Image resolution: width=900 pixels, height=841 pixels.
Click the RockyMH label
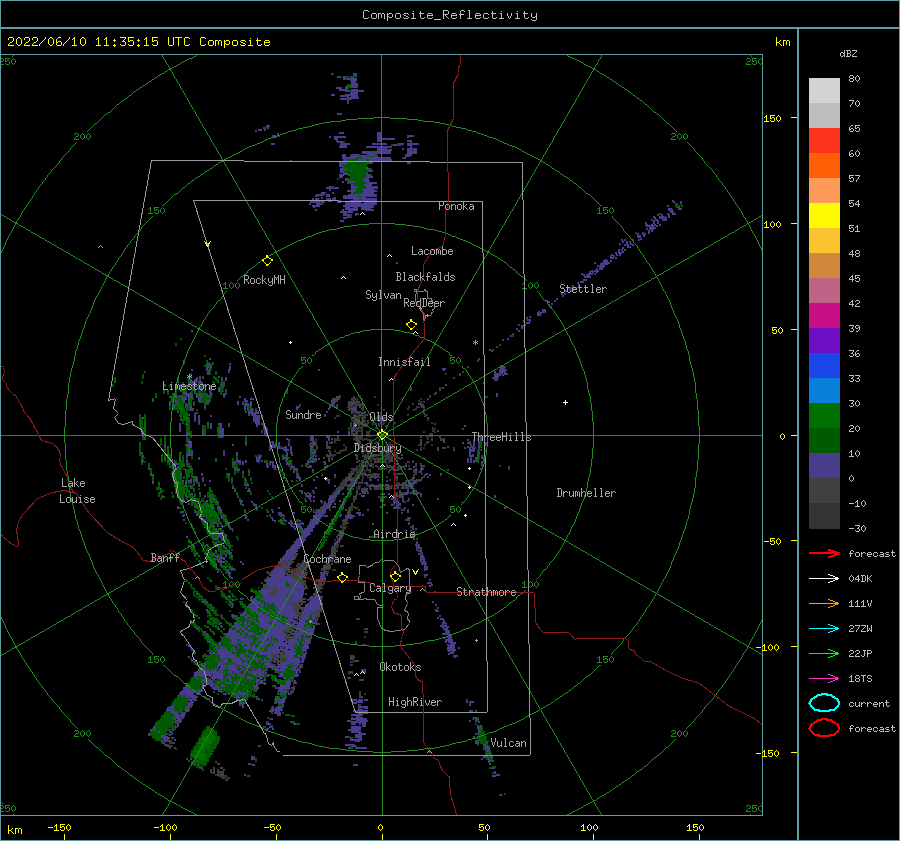[x=265, y=280]
